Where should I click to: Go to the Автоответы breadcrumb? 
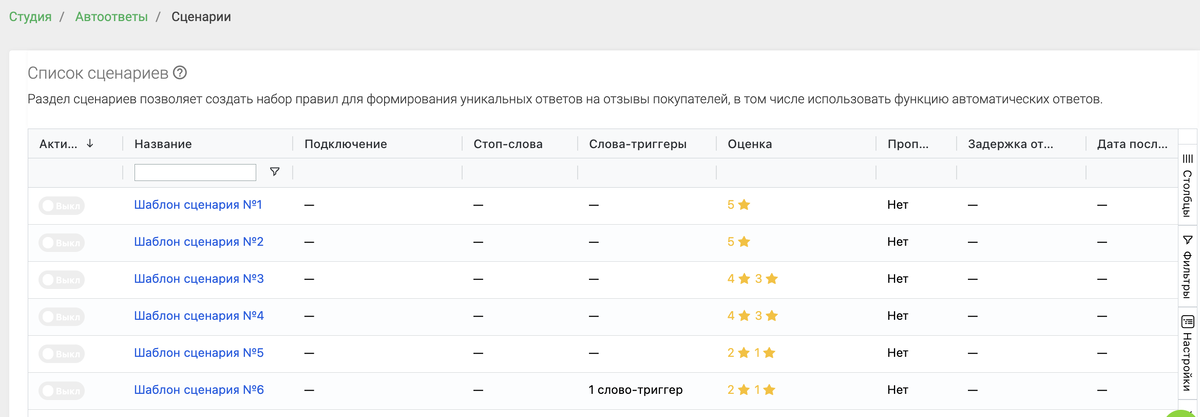pyautogui.click(x=111, y=17)
